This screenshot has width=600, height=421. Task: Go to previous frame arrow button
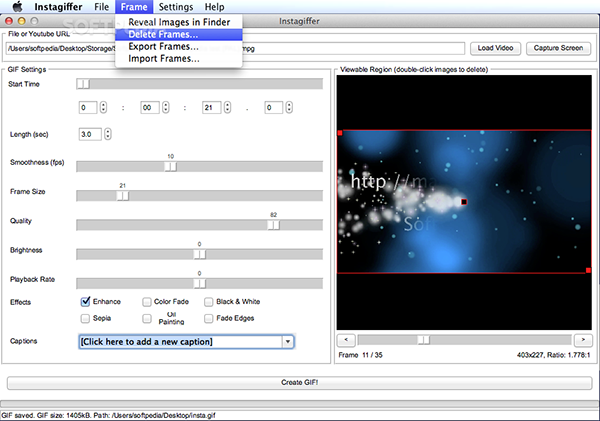[346, 340]
